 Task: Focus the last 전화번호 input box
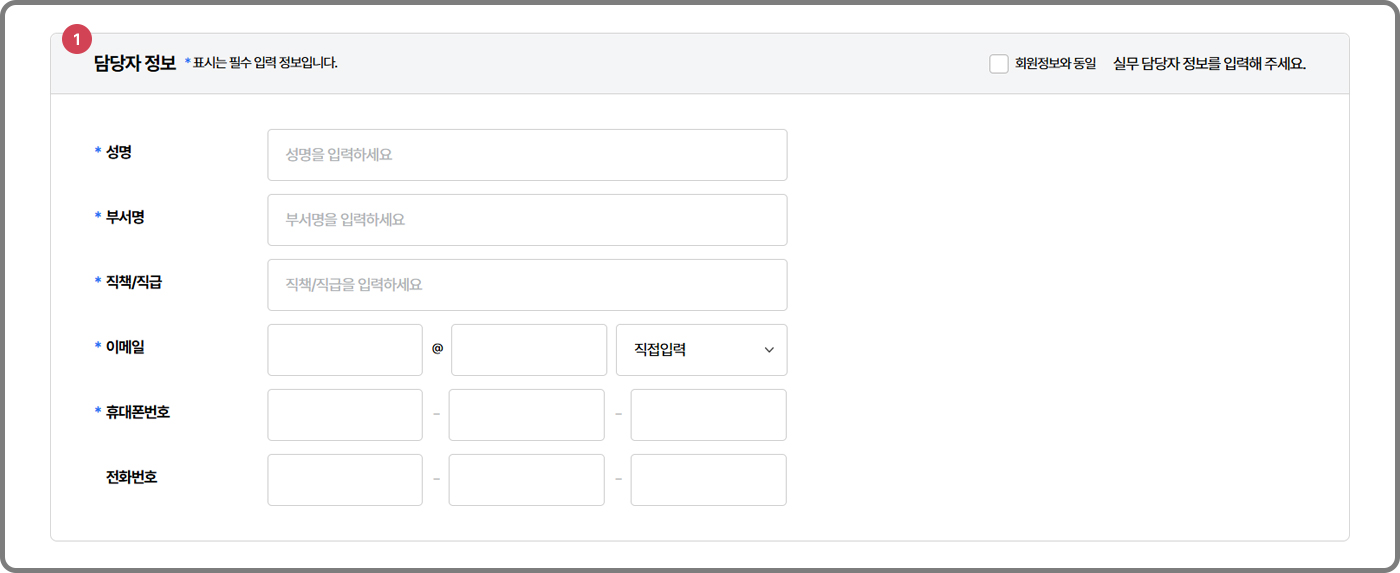[708, 480]
